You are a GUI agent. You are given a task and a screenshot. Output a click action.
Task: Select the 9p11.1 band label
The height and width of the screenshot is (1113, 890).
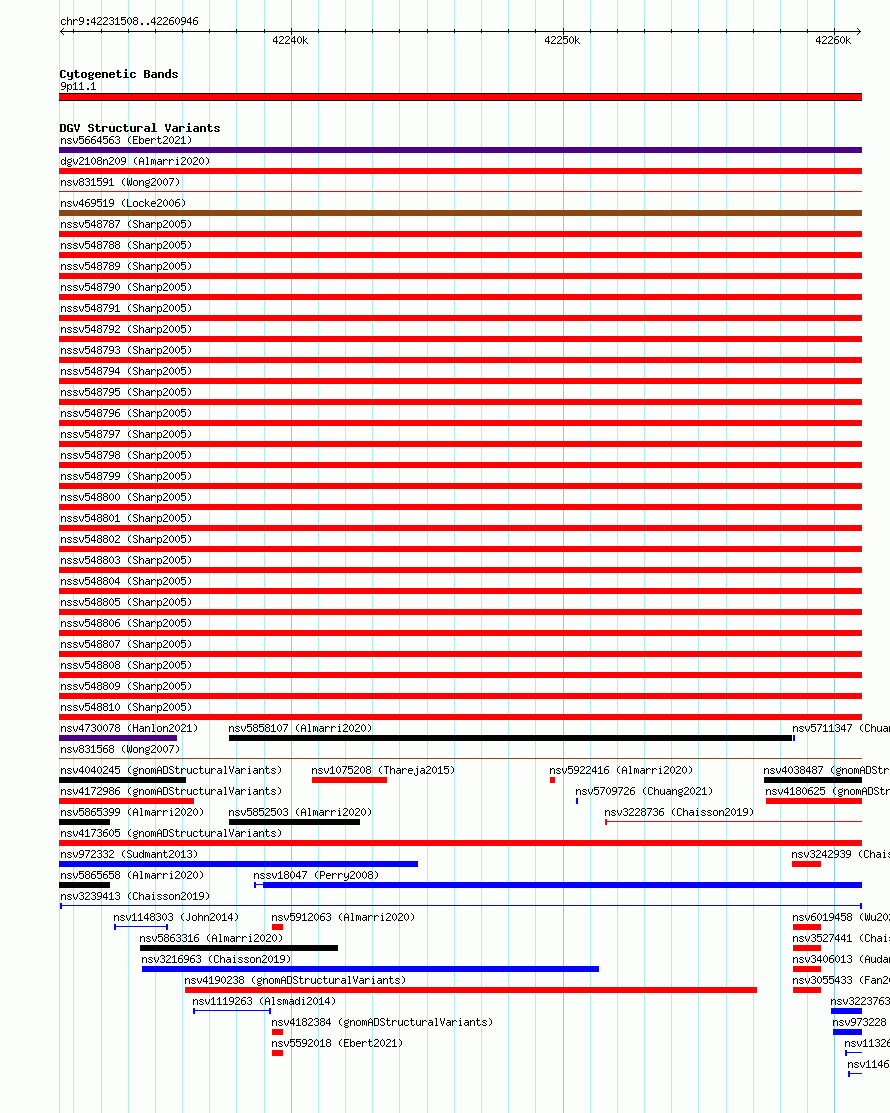click(x=78, y=87)
